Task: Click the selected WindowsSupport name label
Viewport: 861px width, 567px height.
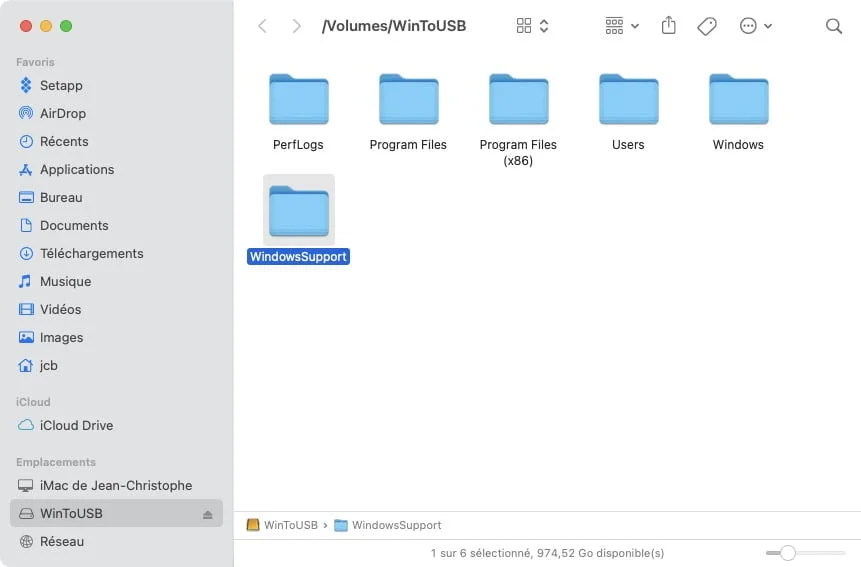Action: (298, 256)
